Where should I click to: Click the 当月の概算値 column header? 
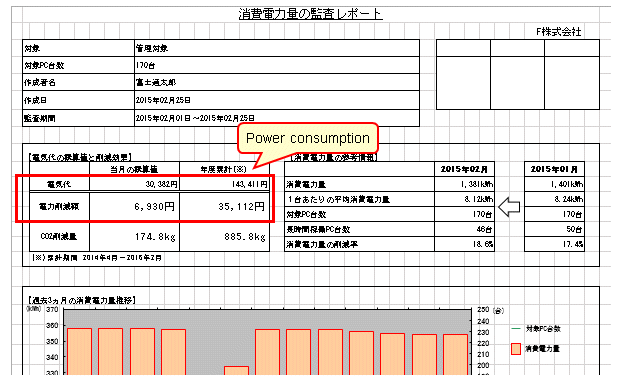click(134, 169)
